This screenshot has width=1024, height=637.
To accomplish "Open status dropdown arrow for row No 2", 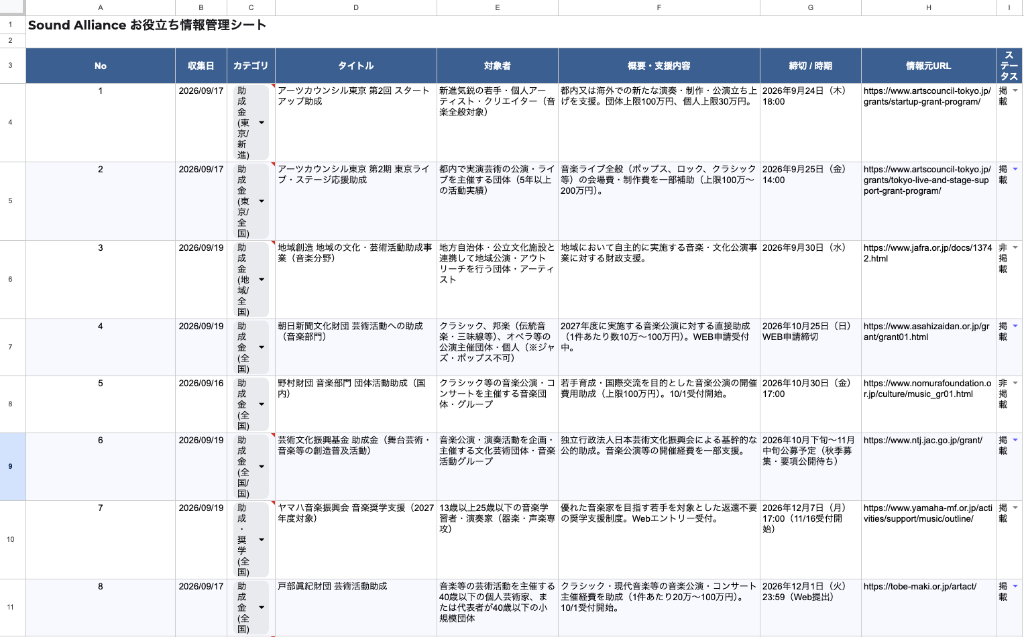I will (1016, 169).
